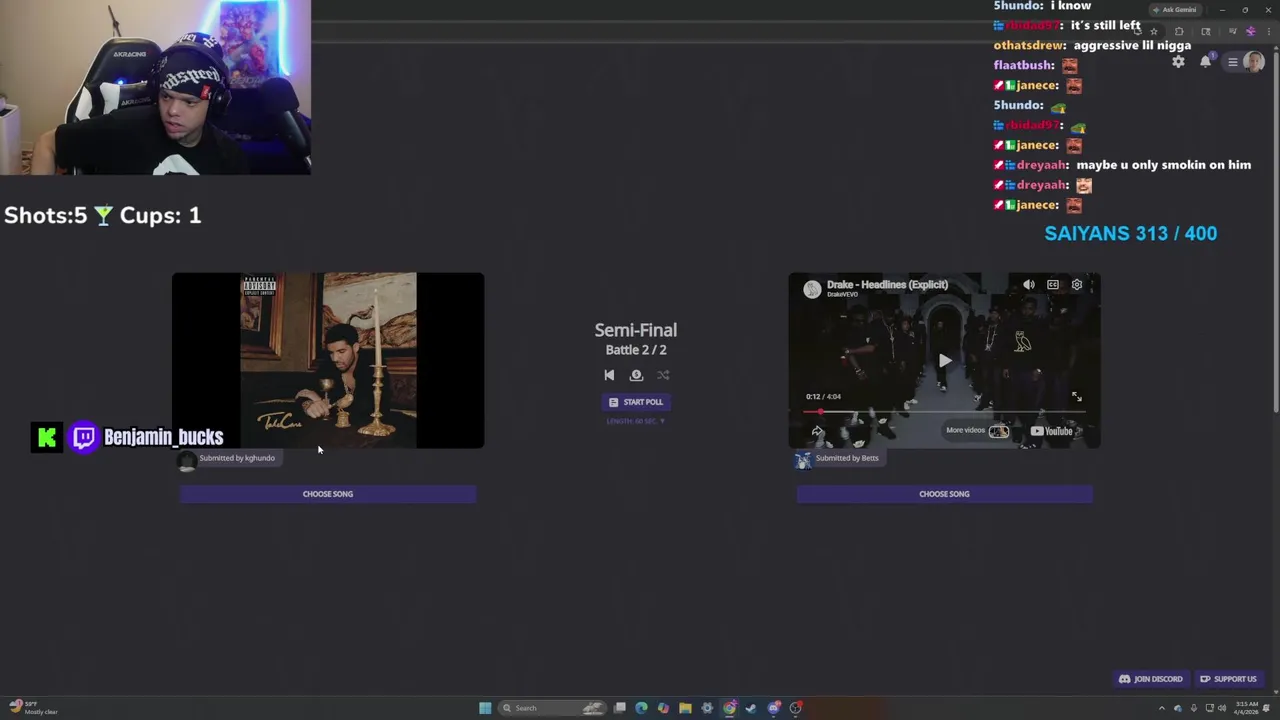Open Steam from the taskbar

click(x=751, y=708)
